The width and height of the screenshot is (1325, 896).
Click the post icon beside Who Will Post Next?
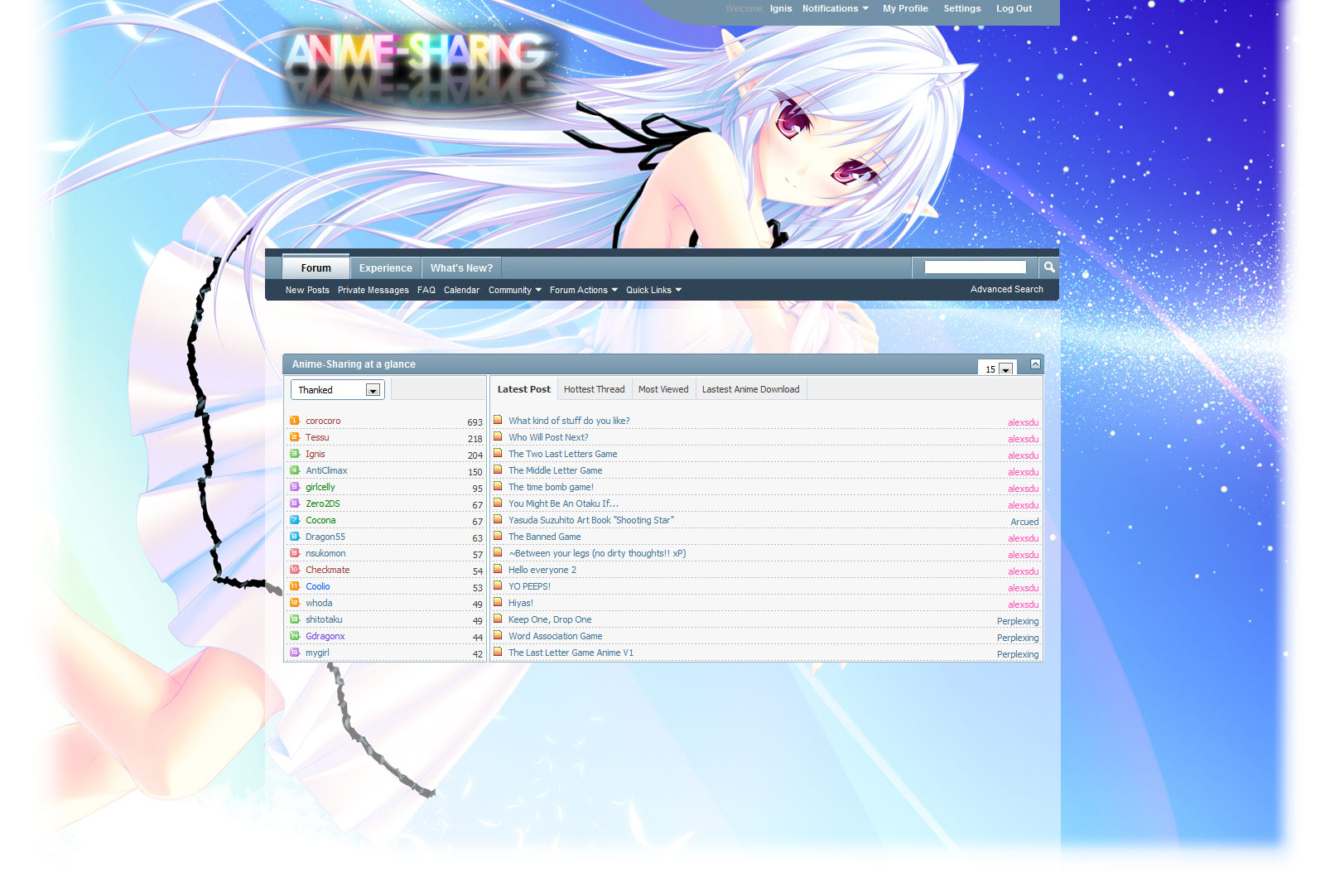(x=498, y=436)
